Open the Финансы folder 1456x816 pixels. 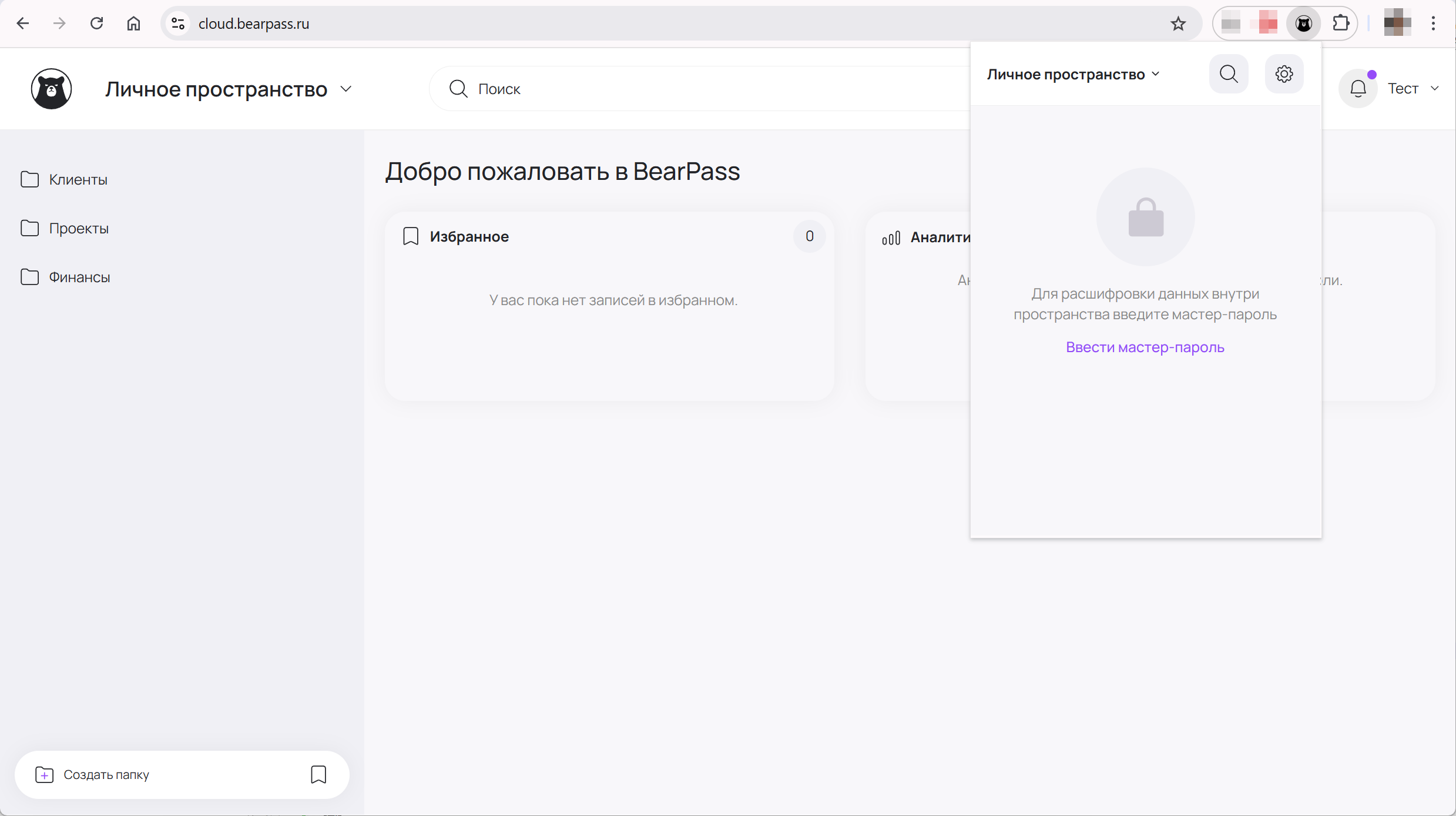[x=79, y=277]
